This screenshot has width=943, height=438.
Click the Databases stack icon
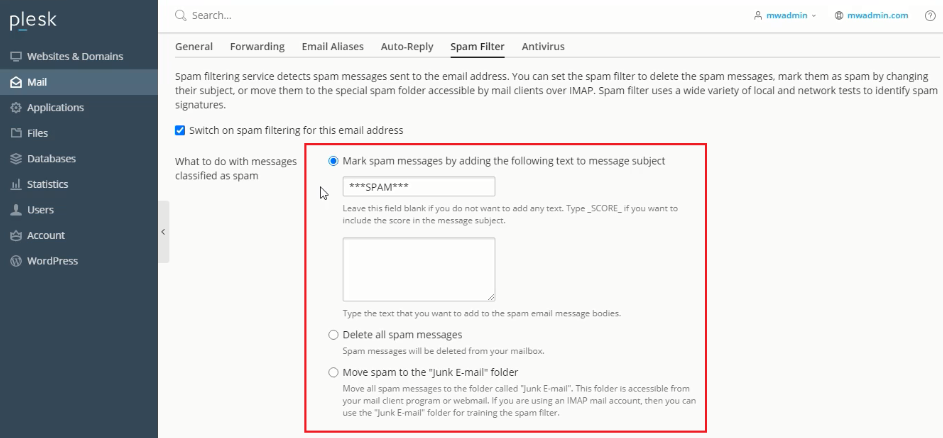click(16, 159)
